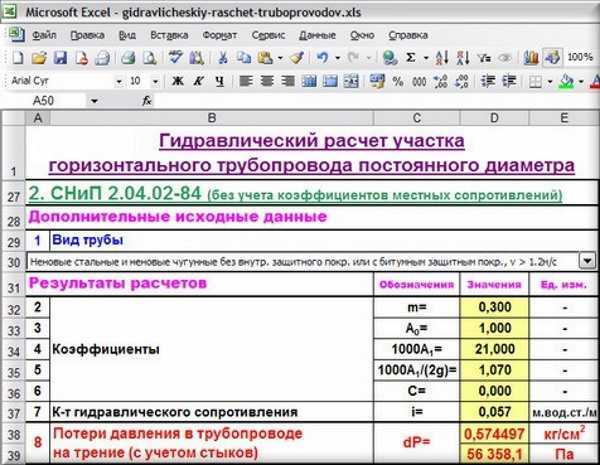Open the Справка menu
Image resolution: width=600 pixels, height=465 pixels.
coord(408,35)
